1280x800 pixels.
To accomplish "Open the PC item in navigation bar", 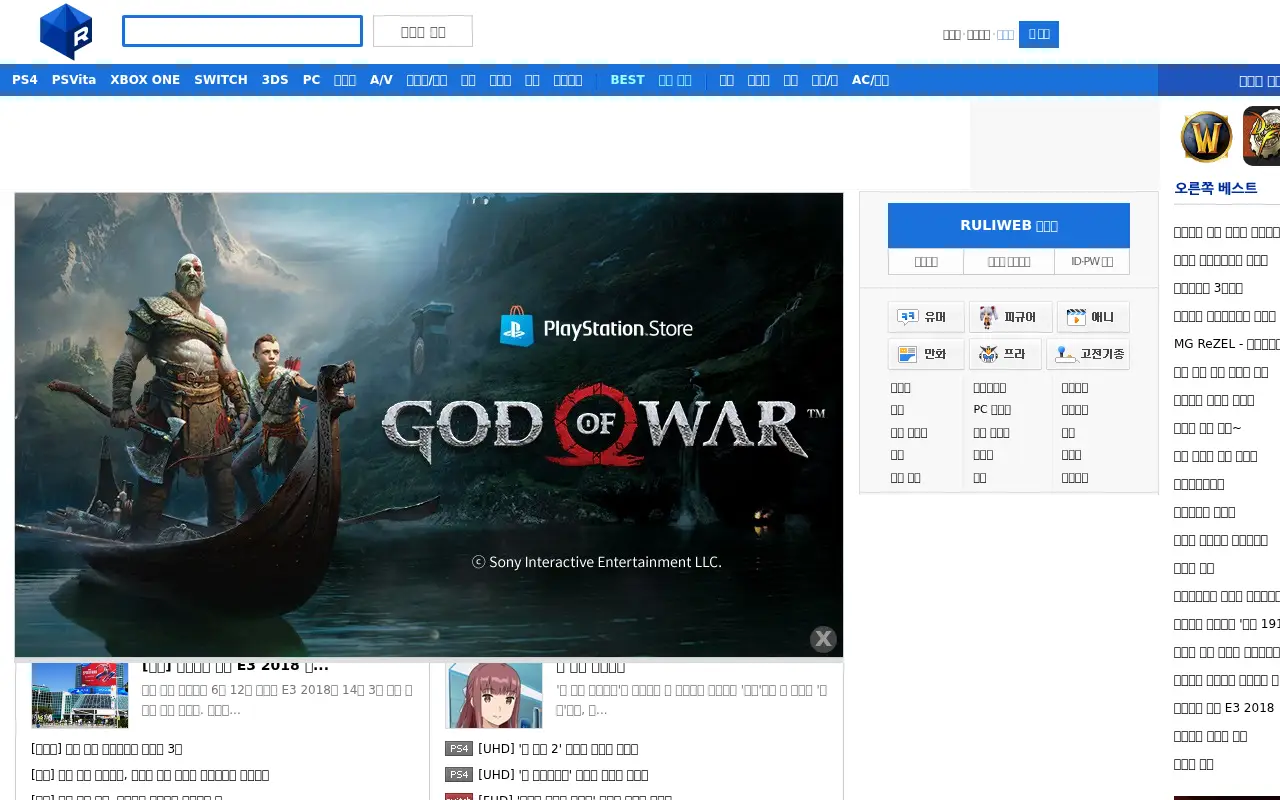I will [312, 80].
